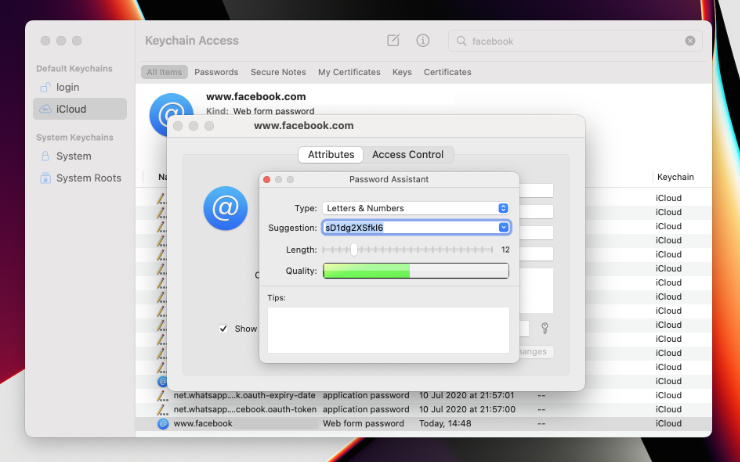Click pencil icon of net.whatsapp oauth-expiry-date row

point(162,395)
